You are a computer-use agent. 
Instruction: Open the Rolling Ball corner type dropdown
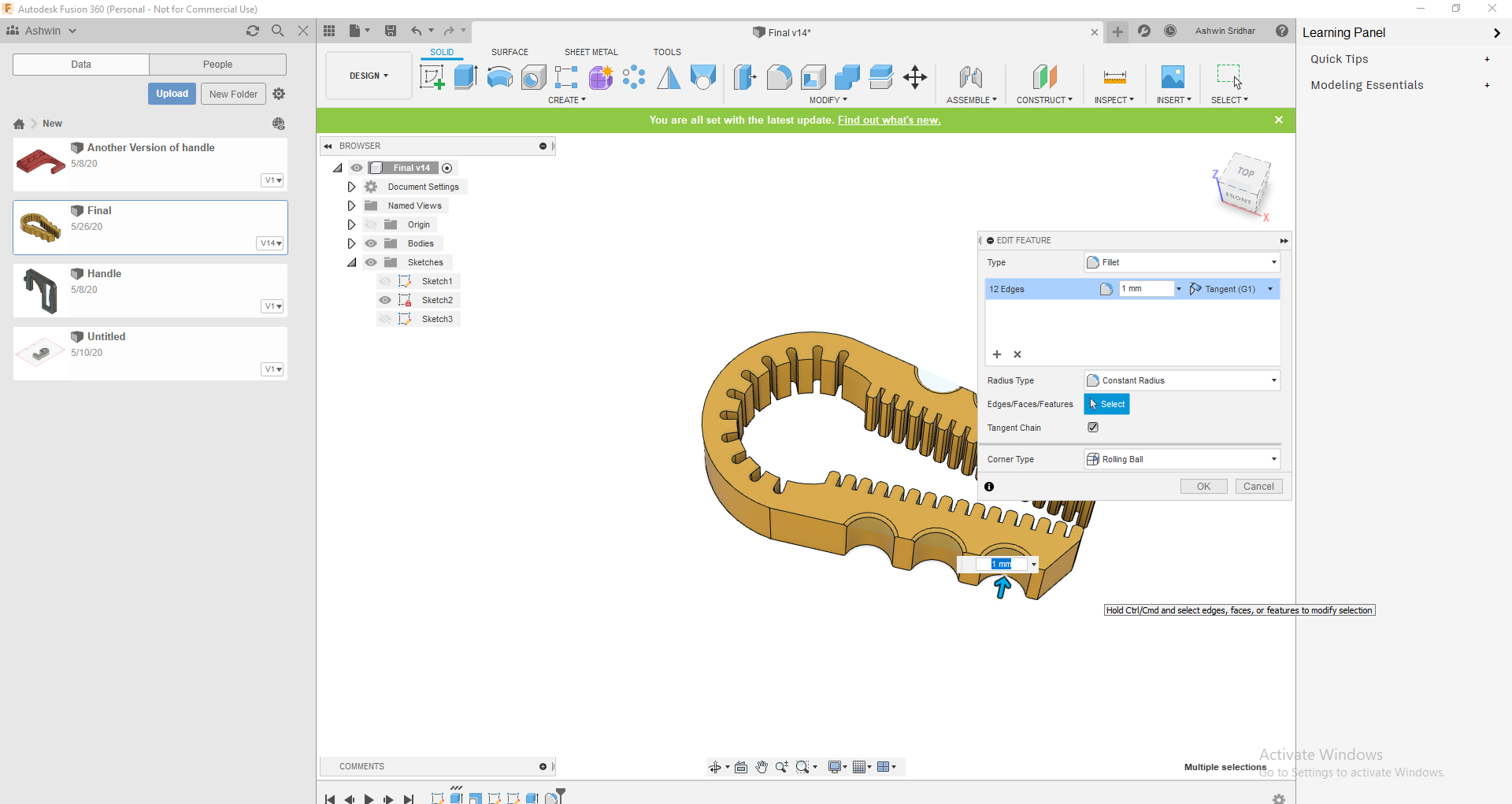1182,459
